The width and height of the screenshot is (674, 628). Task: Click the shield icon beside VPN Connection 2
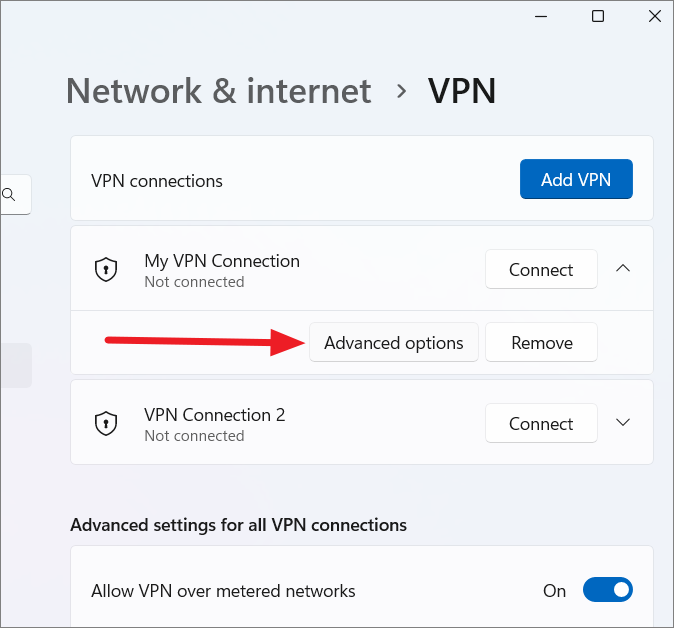(x=105, y=424)
